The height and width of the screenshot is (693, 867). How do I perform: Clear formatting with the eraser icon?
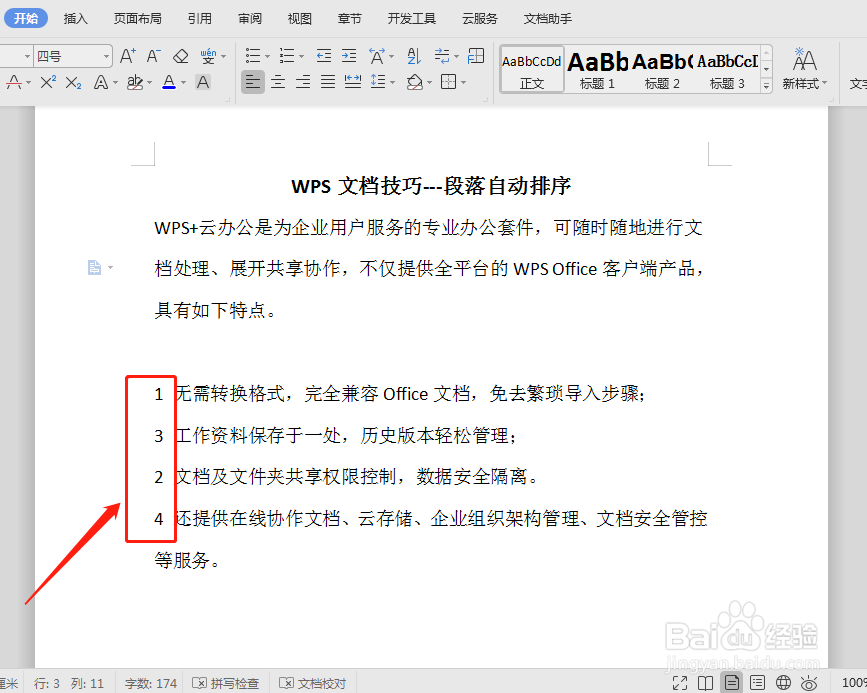181,56
